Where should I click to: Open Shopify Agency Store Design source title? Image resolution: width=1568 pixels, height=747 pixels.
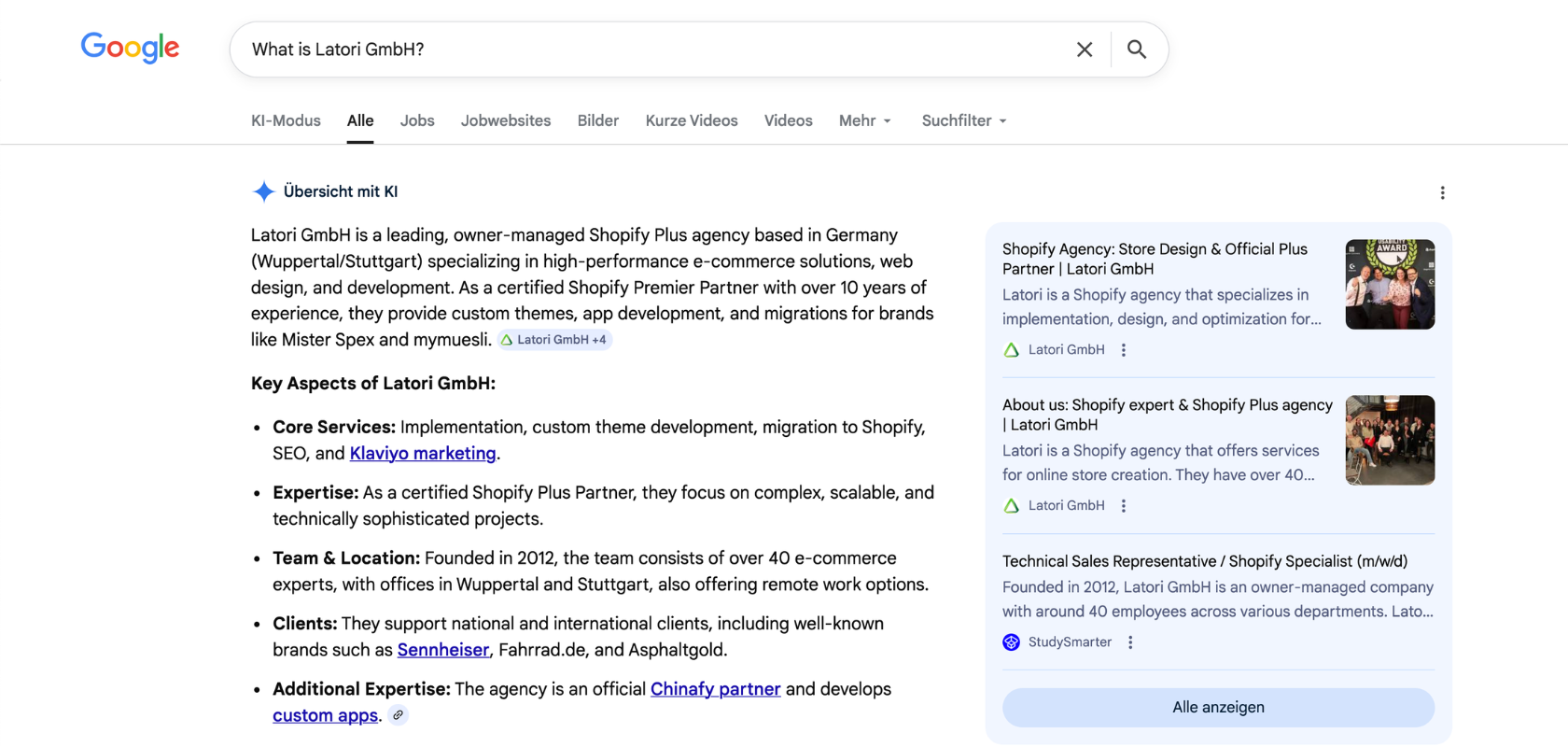coord(1155,259)
